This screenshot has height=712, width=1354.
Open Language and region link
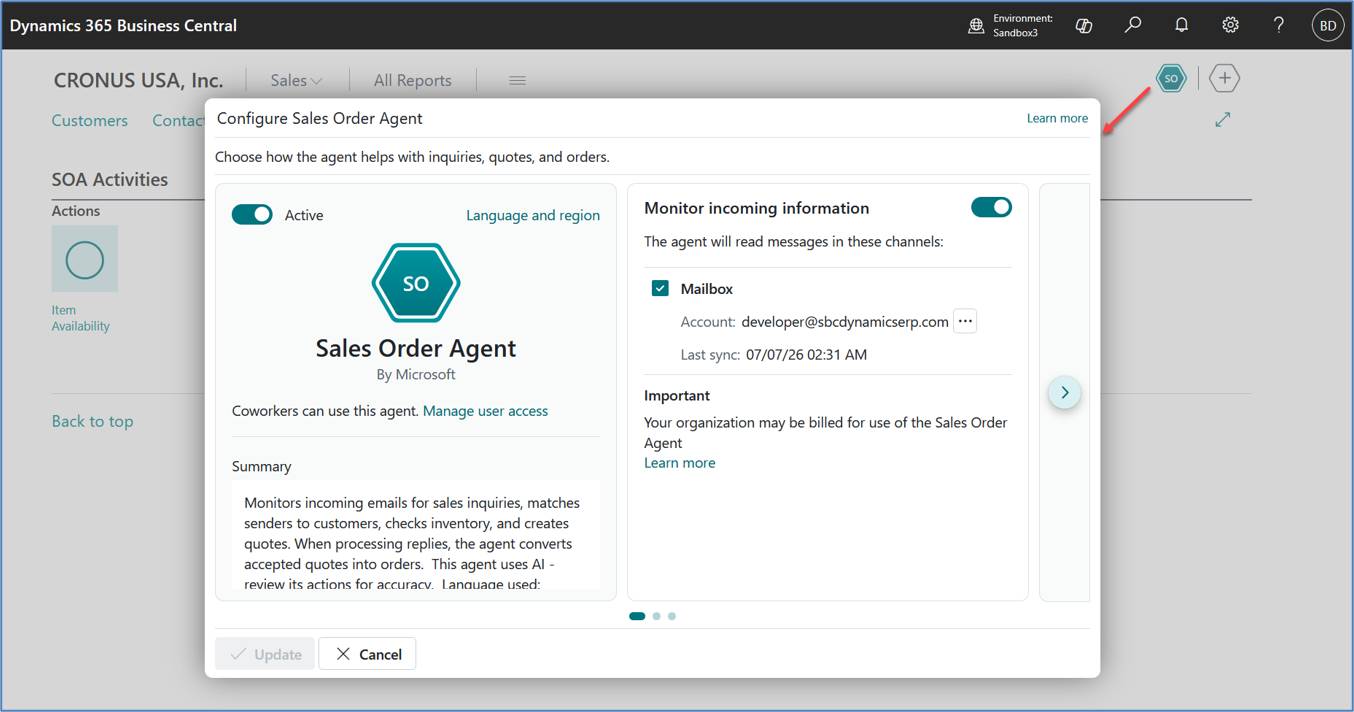pos(533,215)
